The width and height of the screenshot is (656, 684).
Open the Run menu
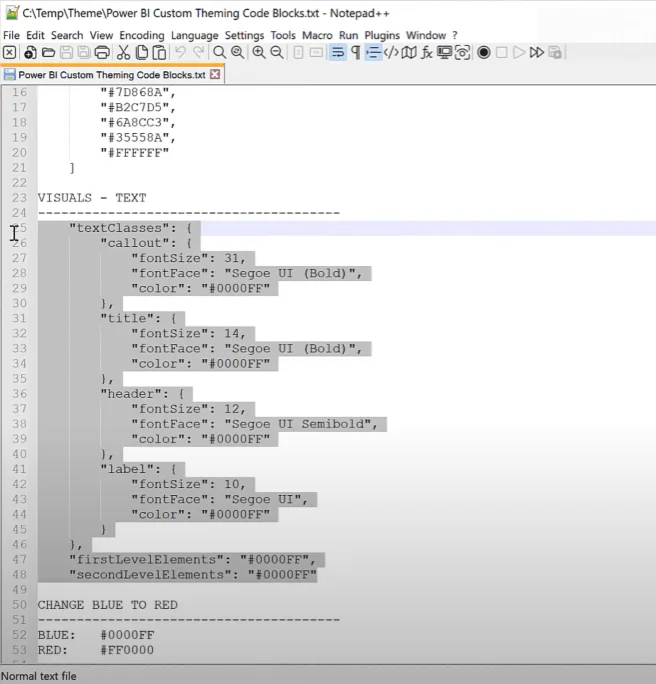(x=348, y=35)
